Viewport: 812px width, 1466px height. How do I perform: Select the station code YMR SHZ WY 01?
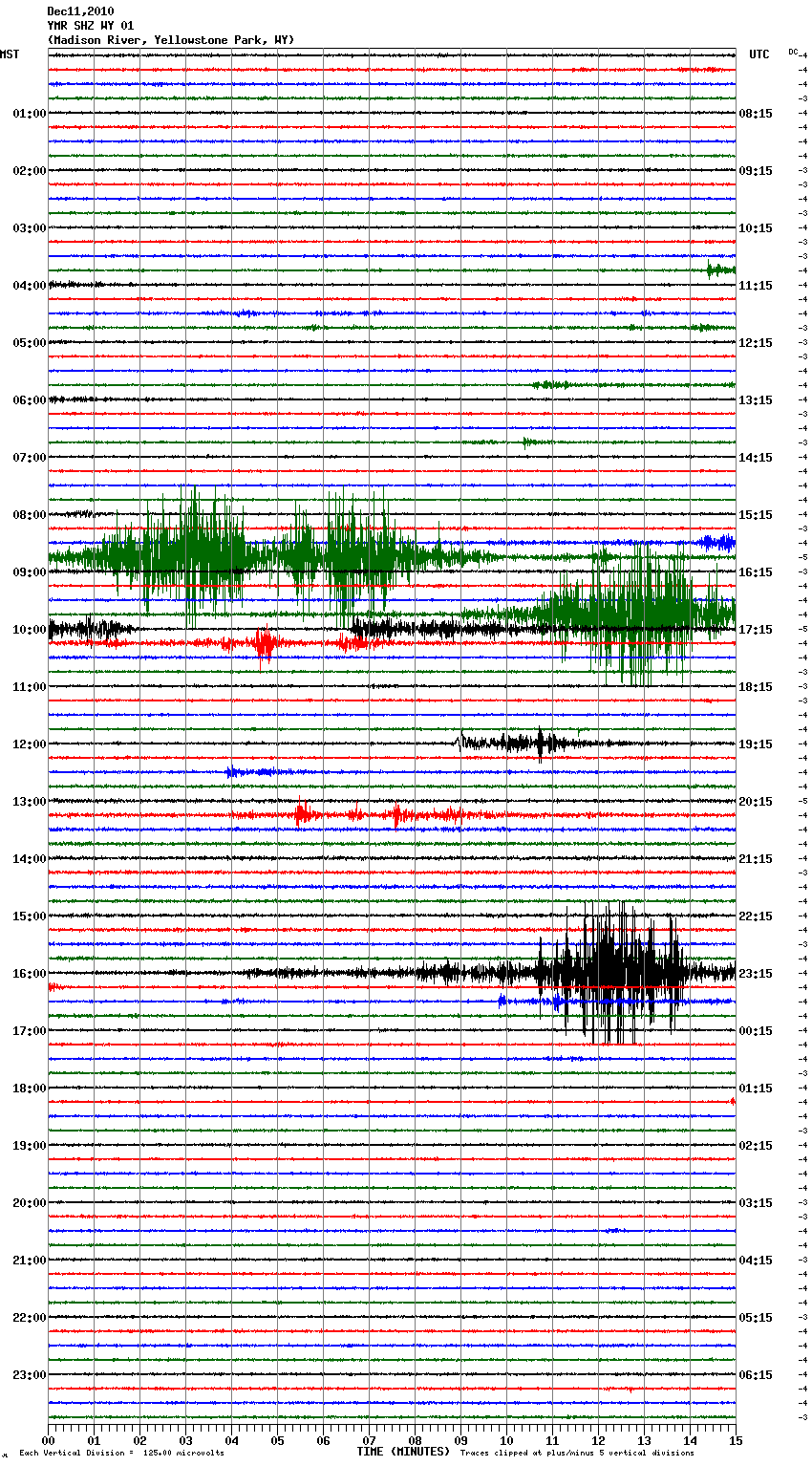tap(91, 26)
